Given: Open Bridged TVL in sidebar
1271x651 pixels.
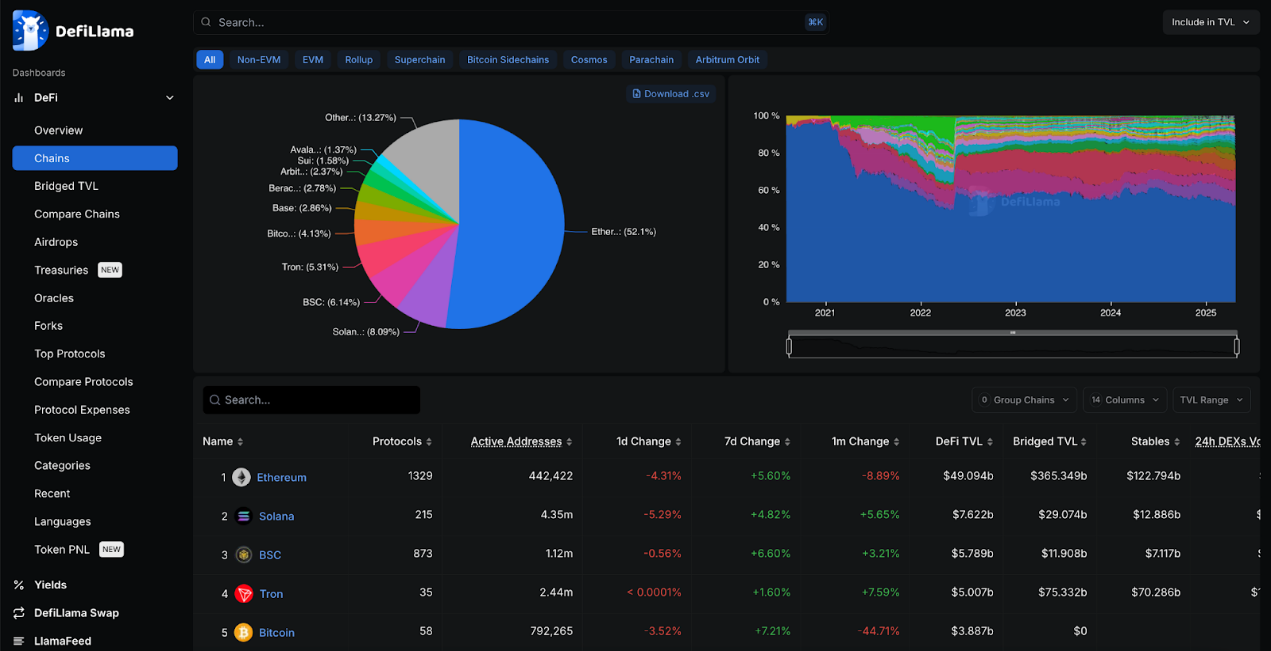Looking at the screenshot, I should [66, 186].
